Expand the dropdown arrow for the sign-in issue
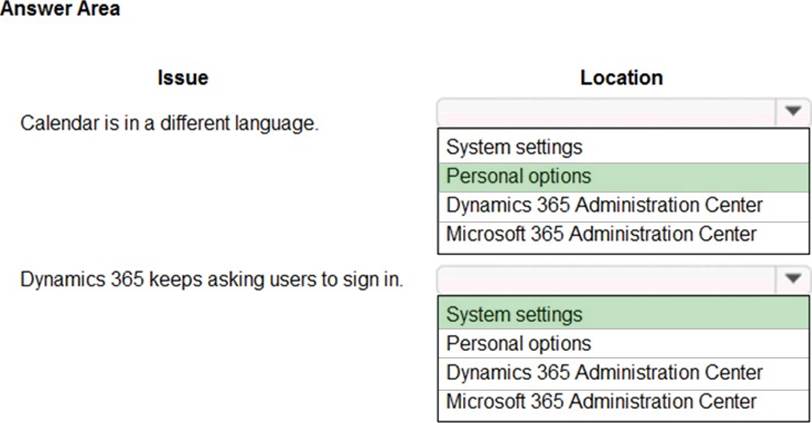Image resolution: width=812 pixels, height=423 pixels. (x=792, y=279)
